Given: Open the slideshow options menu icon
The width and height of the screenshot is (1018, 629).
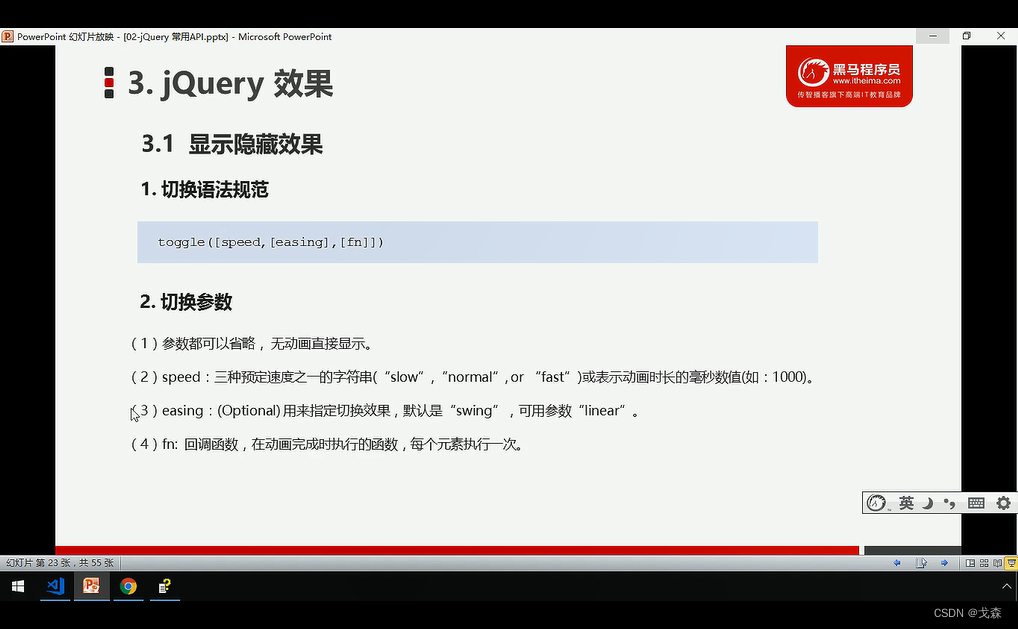Looking at the screenshot, I should coord(921,563).
